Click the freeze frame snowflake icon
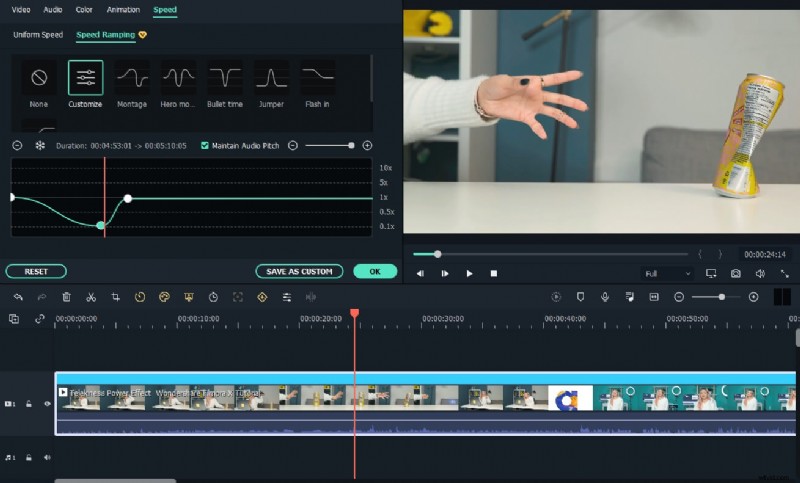800x483 pixels. tap(40, 146)
